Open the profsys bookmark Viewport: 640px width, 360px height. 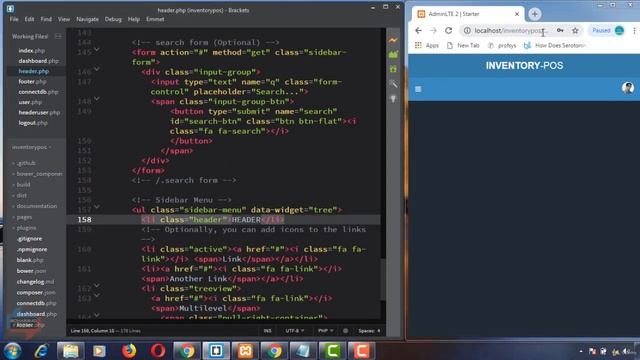(502, 45)
